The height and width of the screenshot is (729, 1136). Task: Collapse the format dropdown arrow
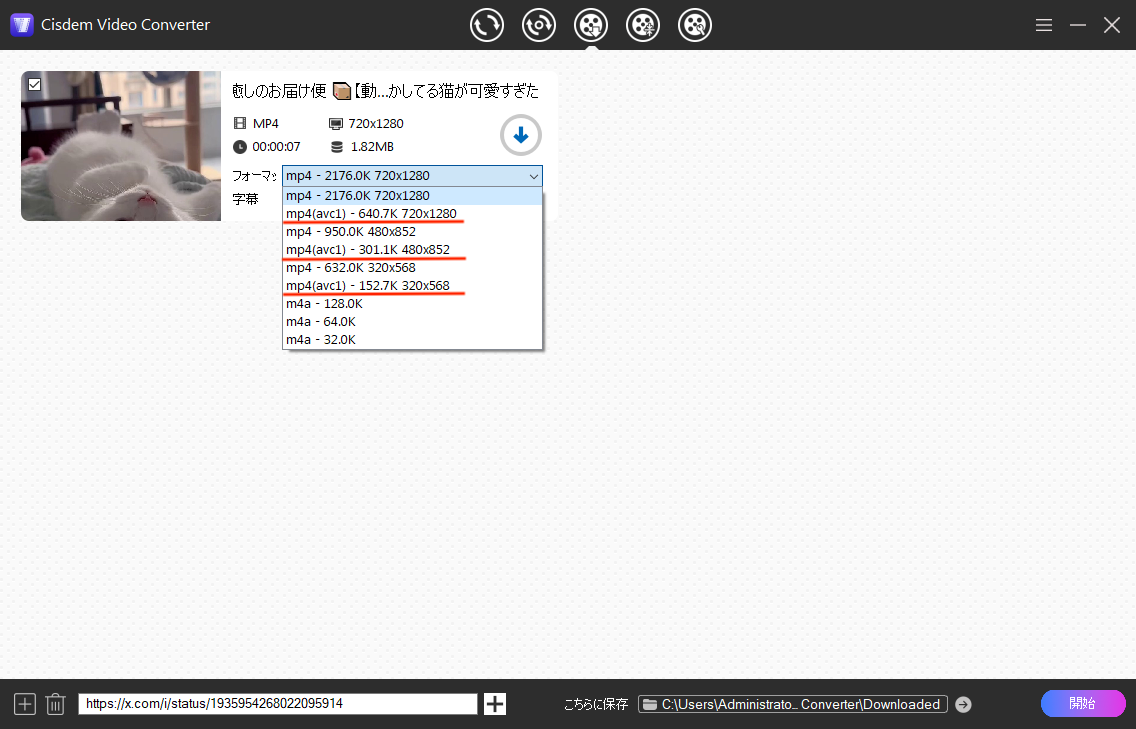pos(533,176)
